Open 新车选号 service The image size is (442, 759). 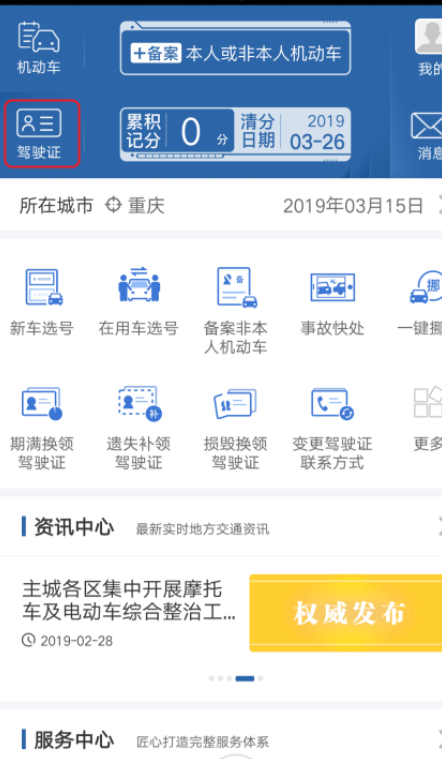42,302
